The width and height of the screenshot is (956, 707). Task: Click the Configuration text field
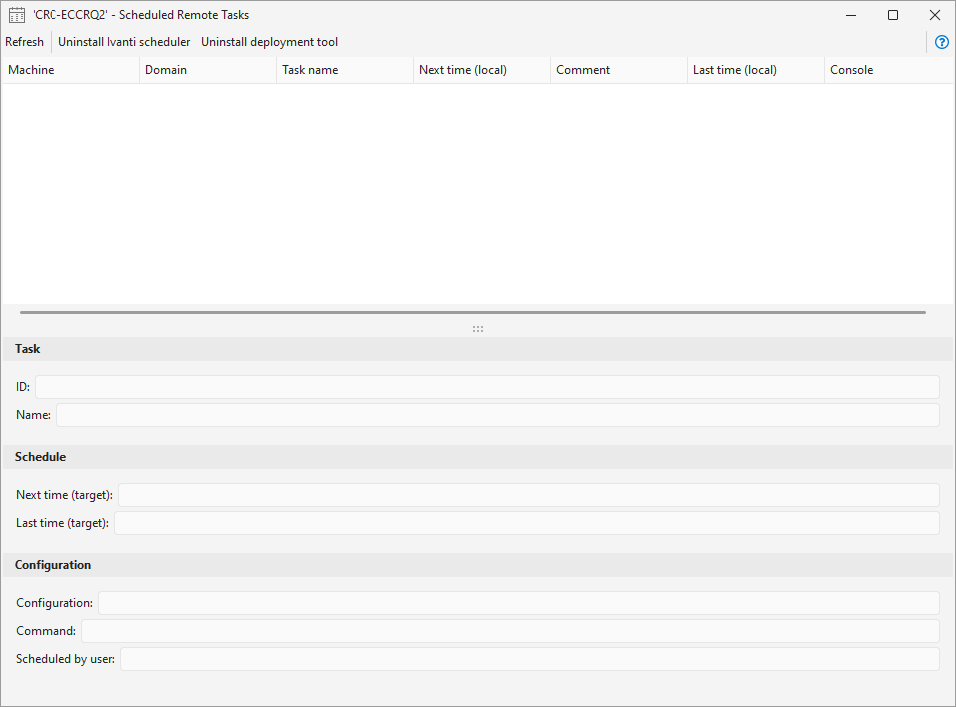coord(519,602)
